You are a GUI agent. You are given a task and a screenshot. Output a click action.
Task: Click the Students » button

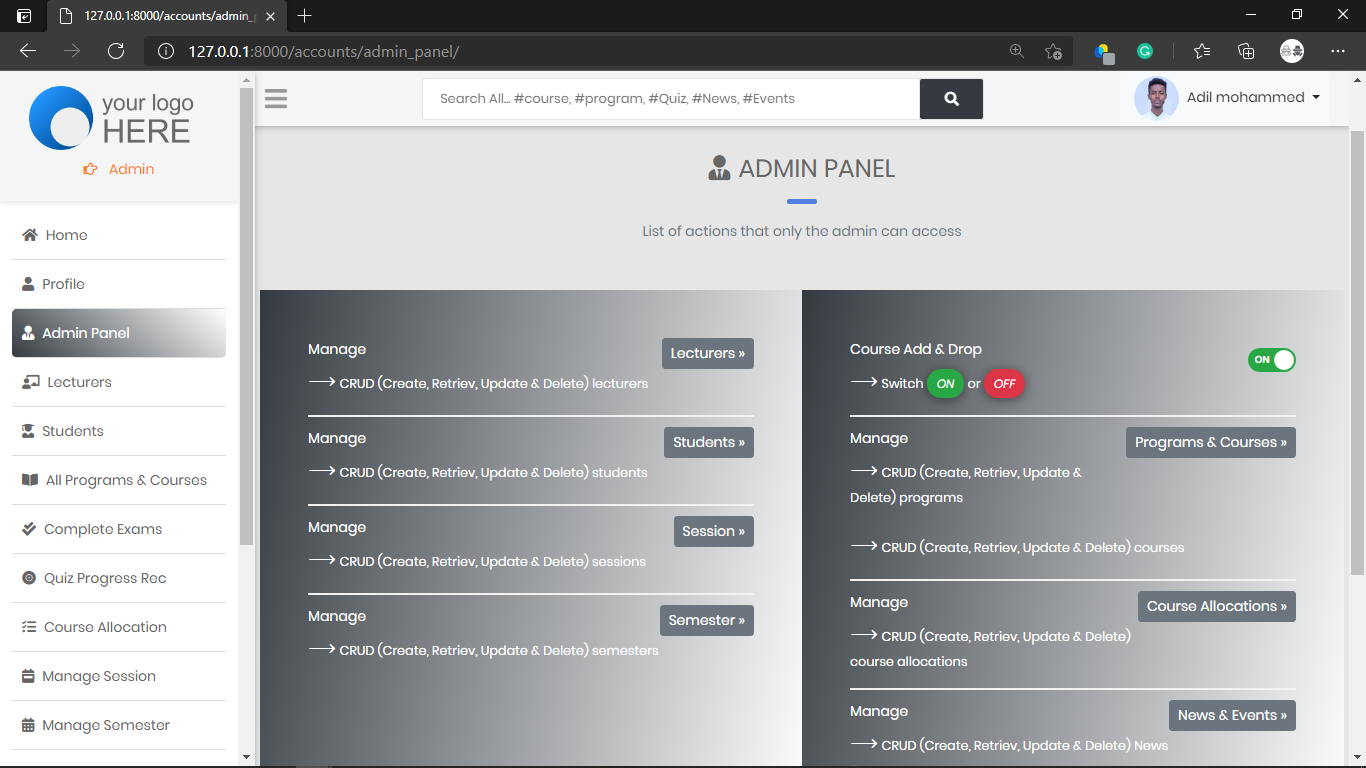pos(709,442)
